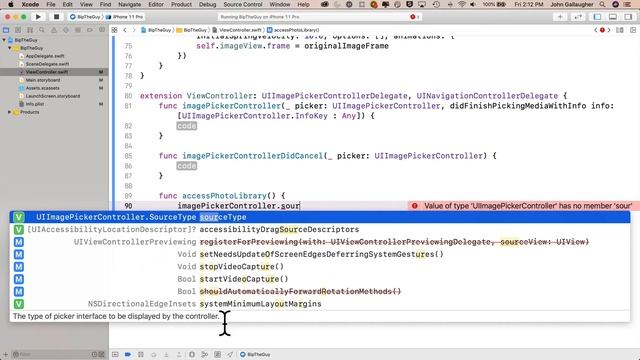The height and width of the screenshot is (360, 640).
Task: Click the debug memory graph icon
Action: pos(204,354)
